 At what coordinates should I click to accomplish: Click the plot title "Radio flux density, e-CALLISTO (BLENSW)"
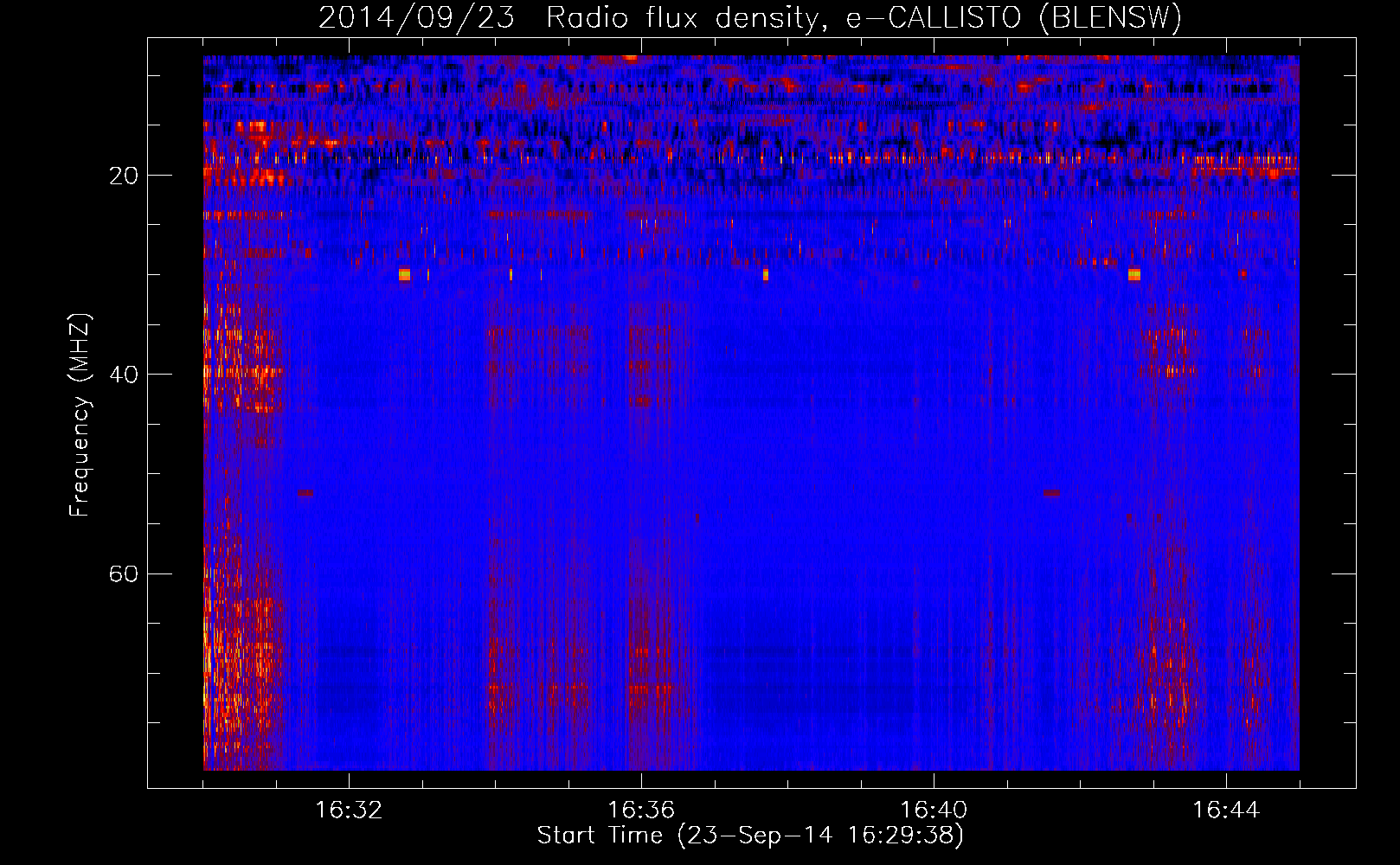[864, 18]
